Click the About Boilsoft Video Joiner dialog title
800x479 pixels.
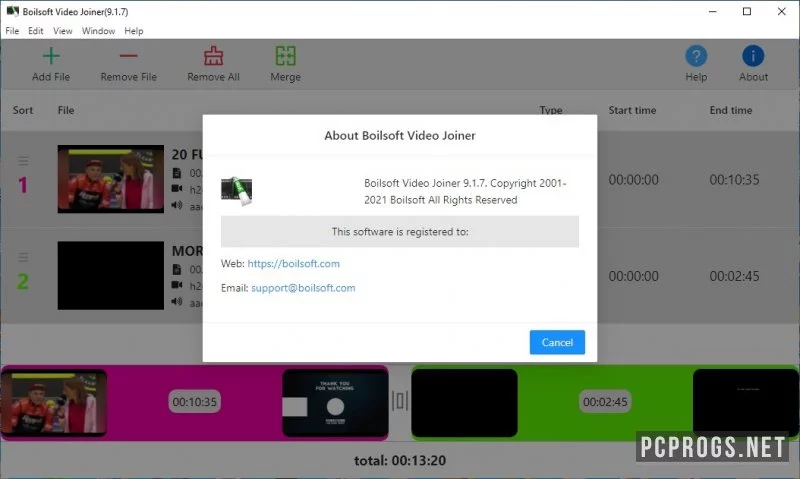(400, 136)
